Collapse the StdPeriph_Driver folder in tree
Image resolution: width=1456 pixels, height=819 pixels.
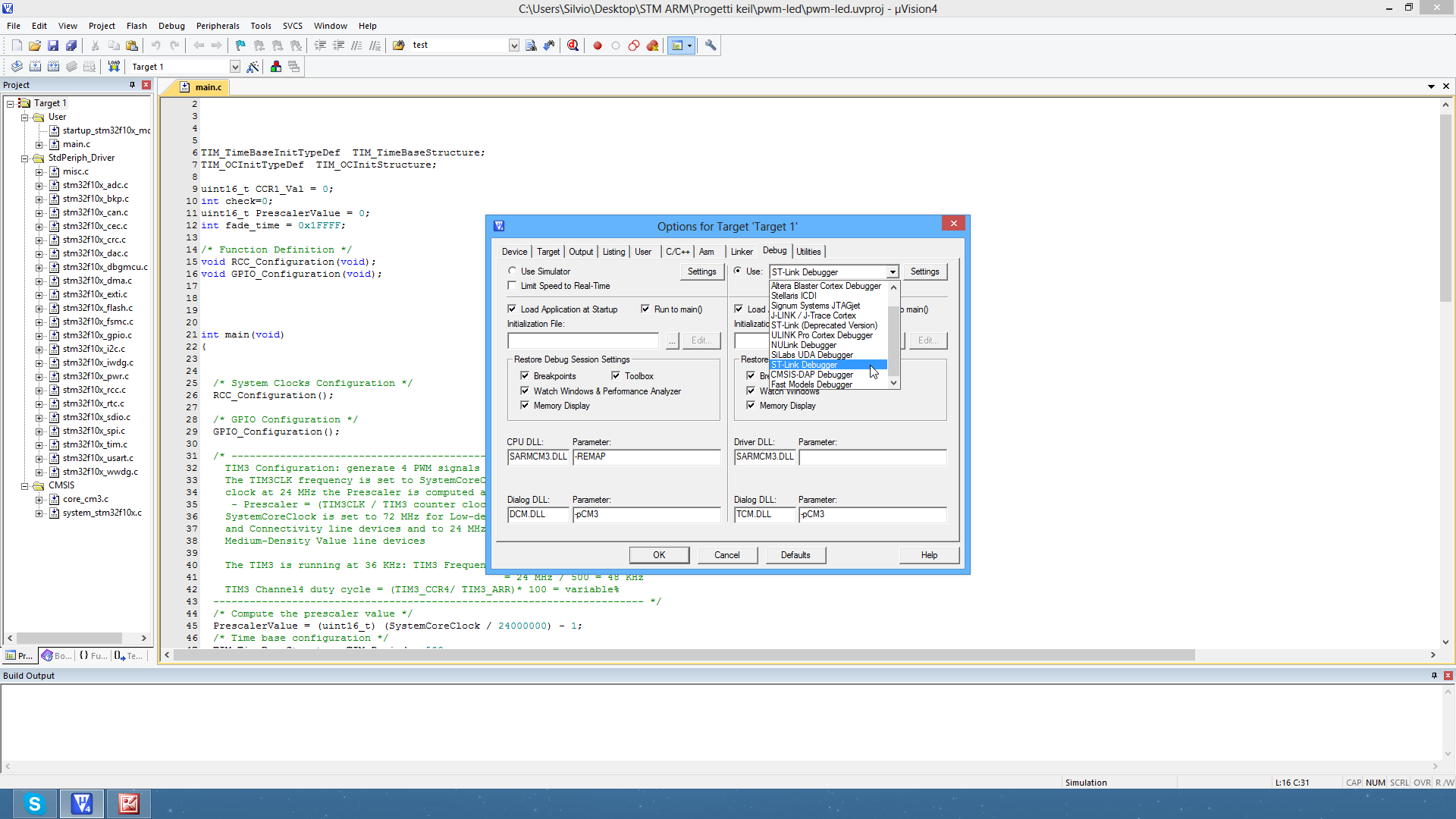pyautogui.click(x=24, y=158)
